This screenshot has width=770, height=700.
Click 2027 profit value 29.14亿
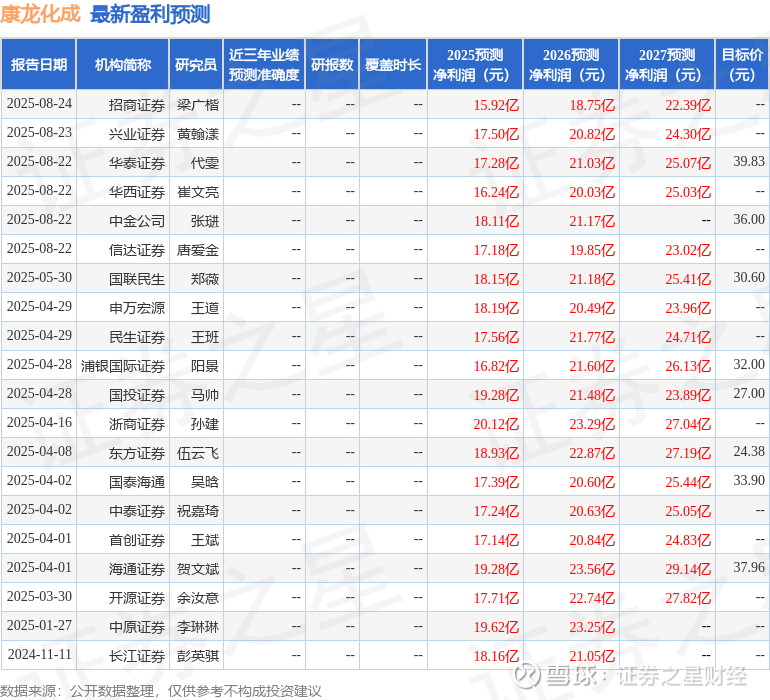(x=688, y=569)
